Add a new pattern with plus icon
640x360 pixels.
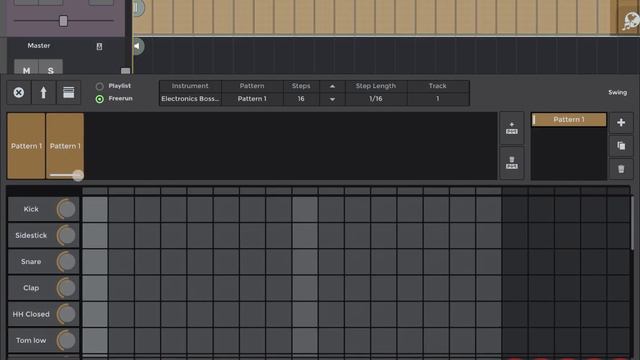pyautogui.click(x=621, y=122)
